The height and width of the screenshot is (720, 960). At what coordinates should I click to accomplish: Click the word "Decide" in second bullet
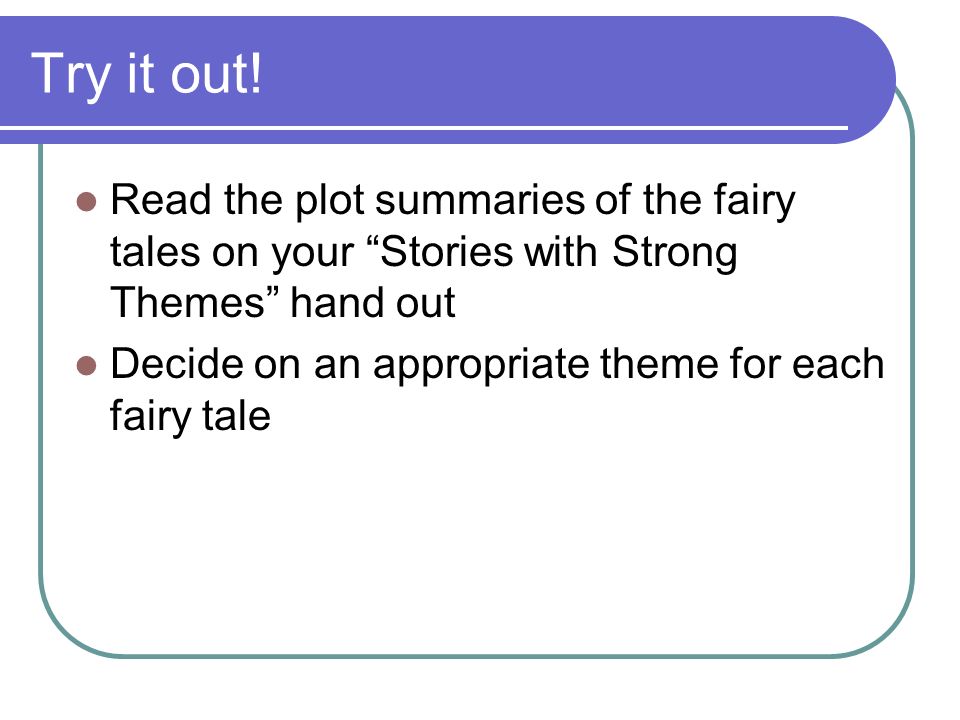click(177, 364)
